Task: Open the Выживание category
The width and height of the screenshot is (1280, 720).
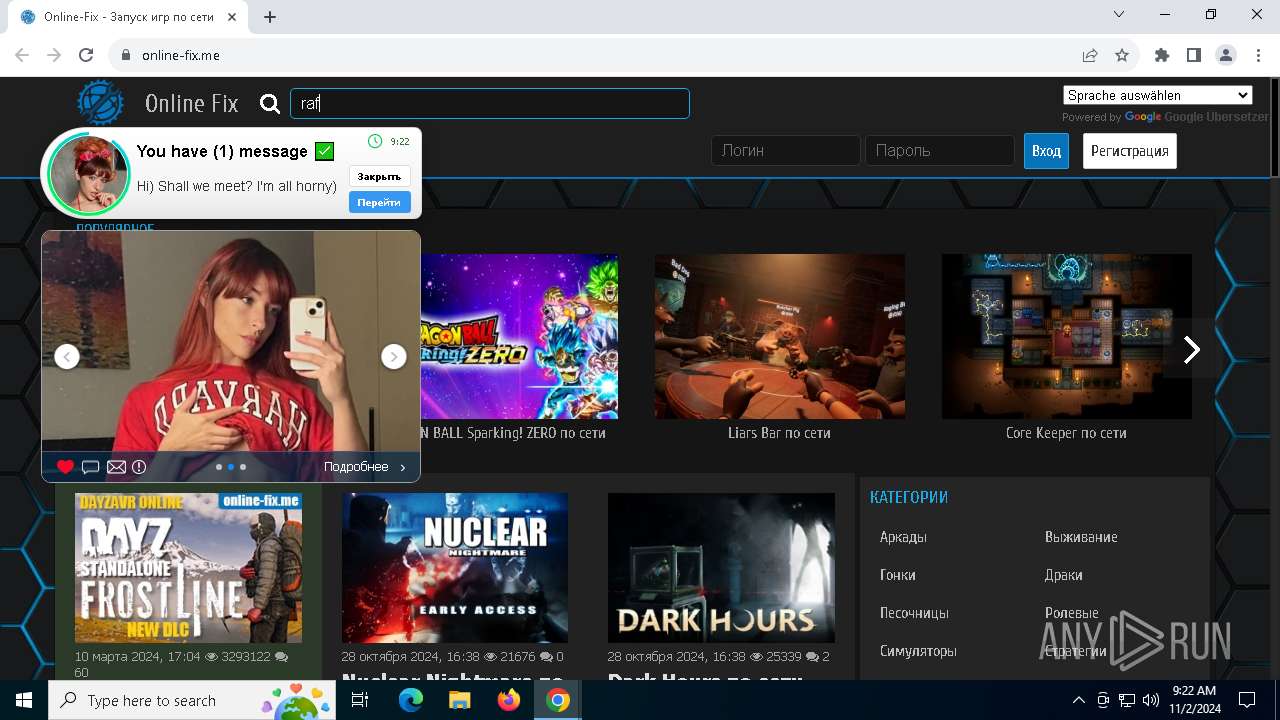Action: click(1081, 537)
